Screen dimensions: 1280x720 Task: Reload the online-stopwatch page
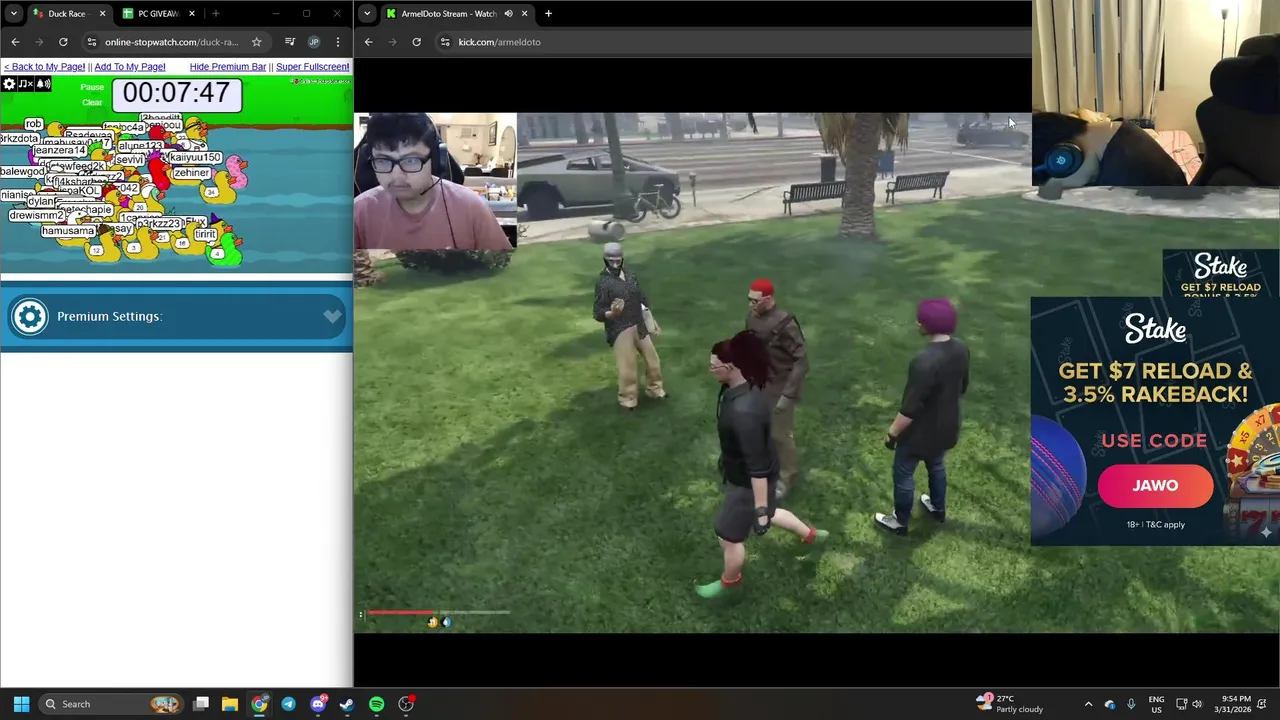click(x=63, y=42)
